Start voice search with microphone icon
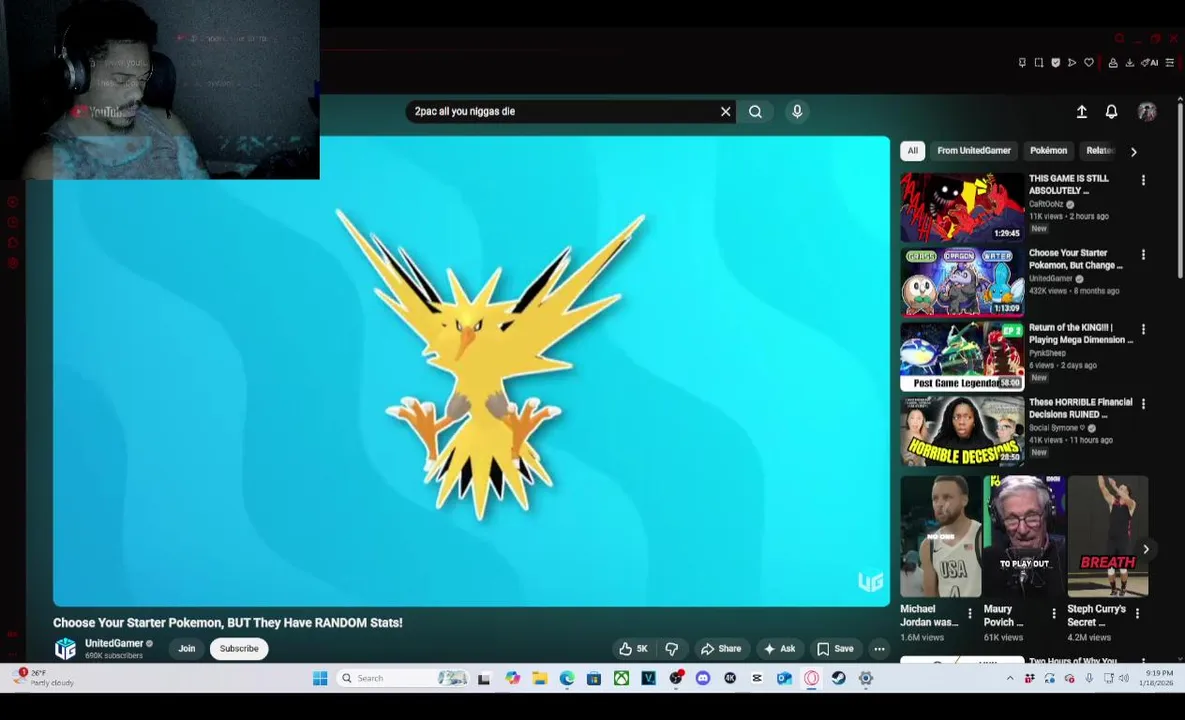 click(x=797, y=112)
